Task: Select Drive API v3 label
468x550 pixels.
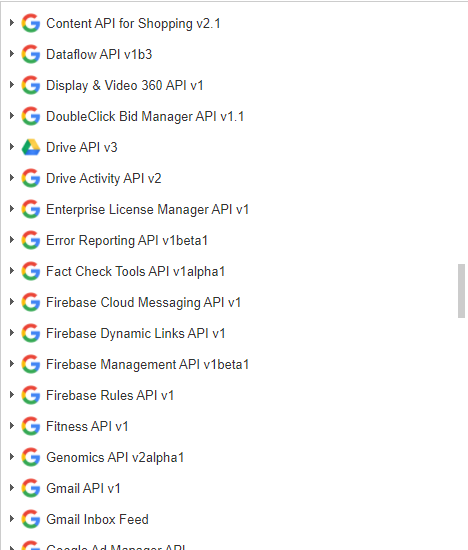Action: coord(82,147)
